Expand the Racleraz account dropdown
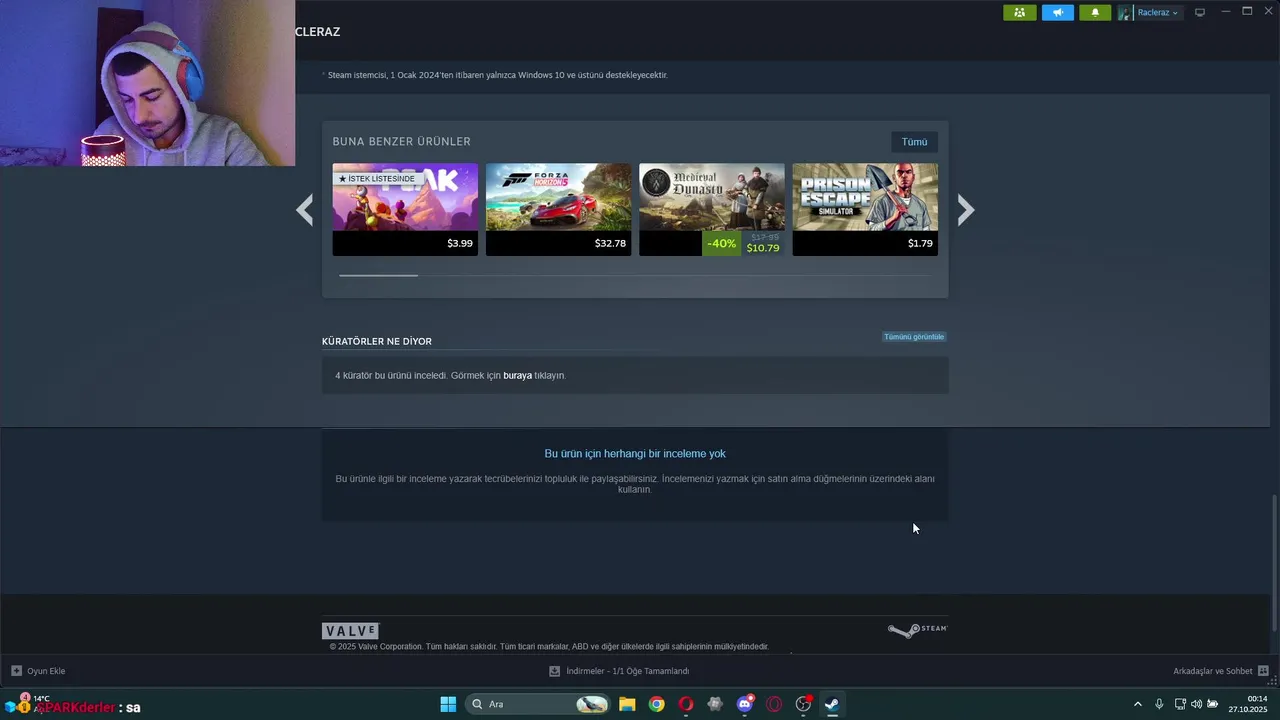1280x720 pixels. coord(1157,13)
